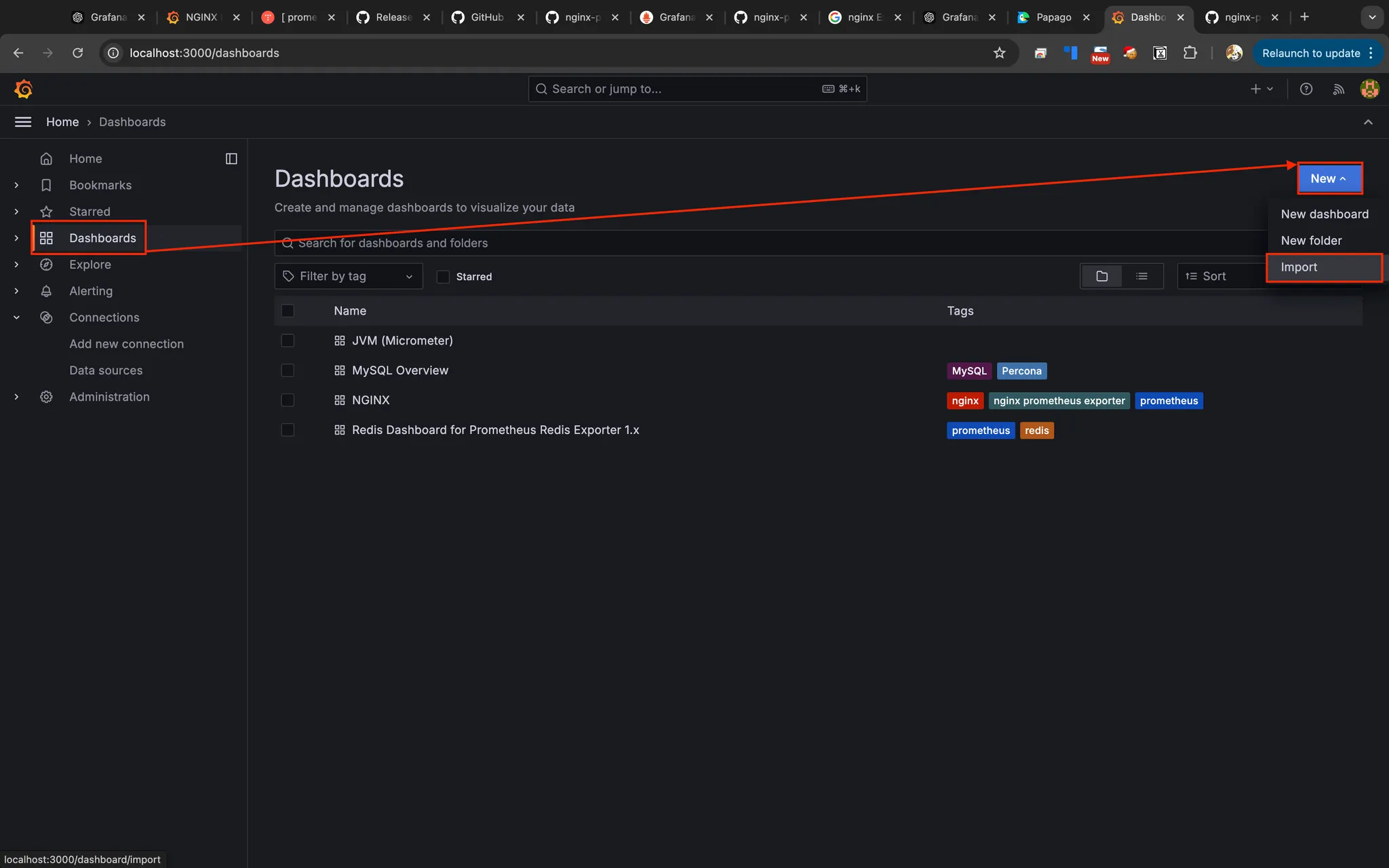Click the Grafana logo icon
Viewport: 1389px width, 868px height.
pyautogui.click(x=23, y=89)
